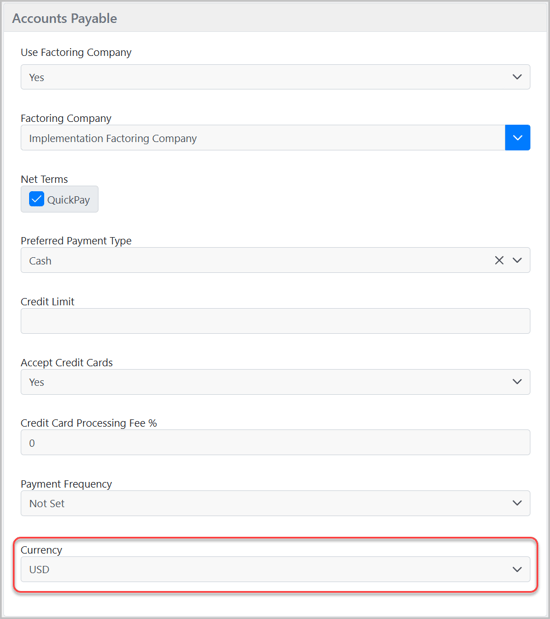Click the Currency field chevron icon

pyautogui.click(x=517, y=569)
